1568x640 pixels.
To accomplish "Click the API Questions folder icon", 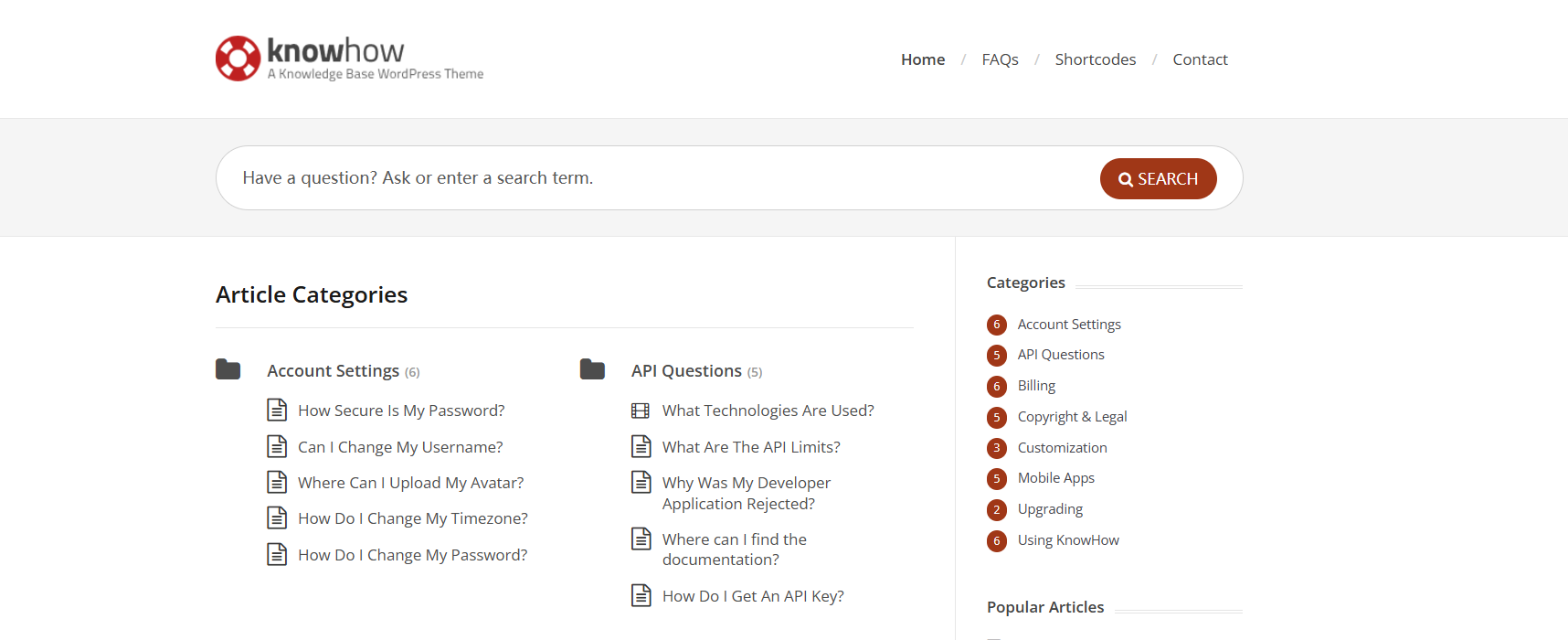I will click(x=592, y=369).
